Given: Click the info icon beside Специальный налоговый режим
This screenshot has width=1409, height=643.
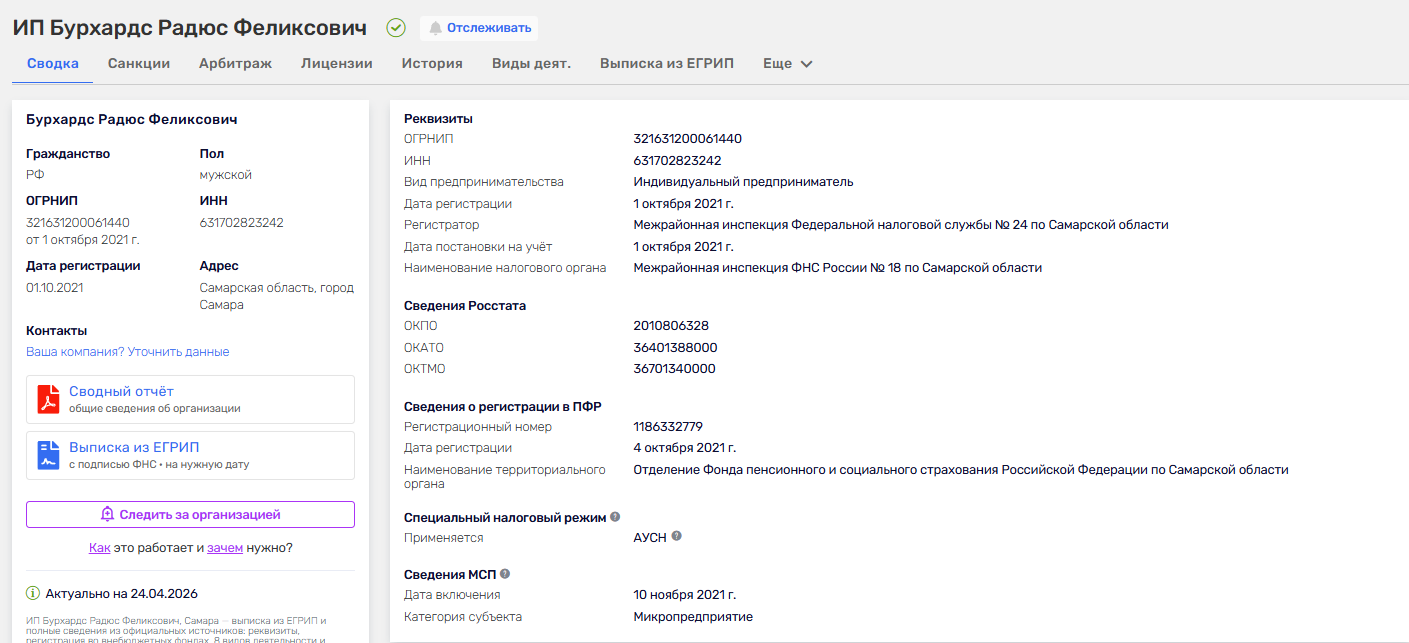Looking at the screenshot, I should 615,517.
